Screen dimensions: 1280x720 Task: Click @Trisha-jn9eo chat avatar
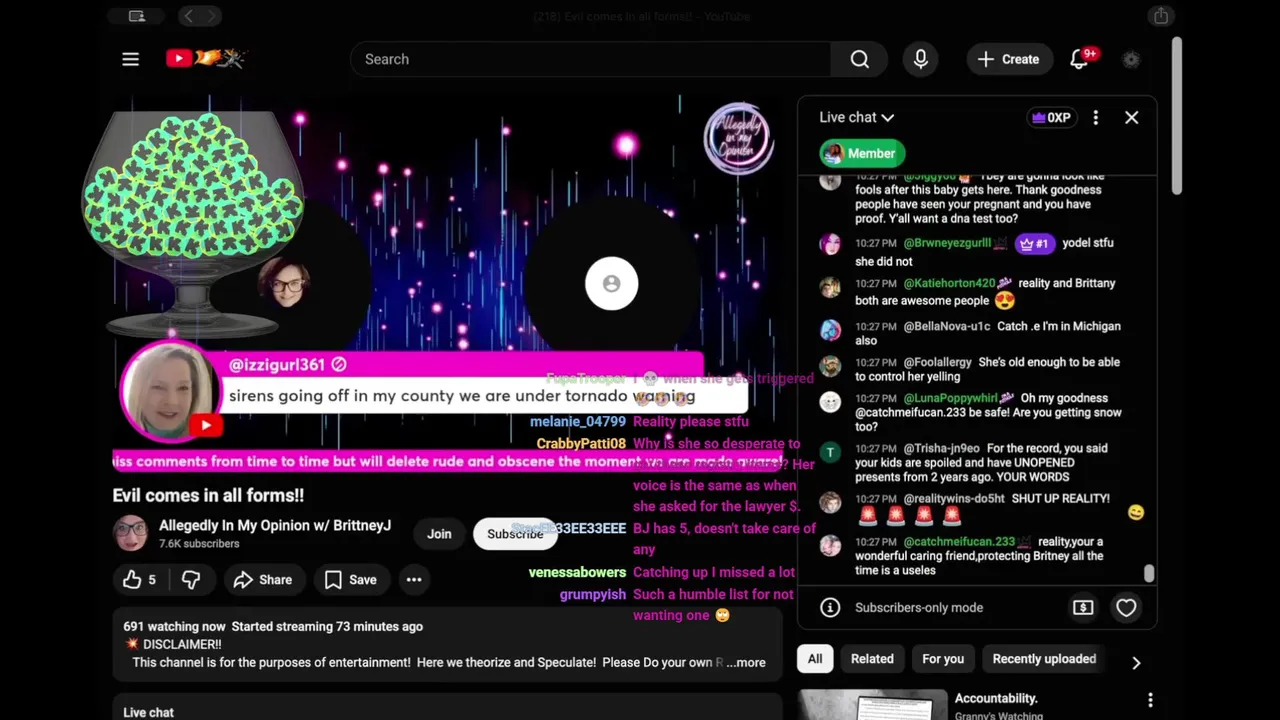coord(830,453)
